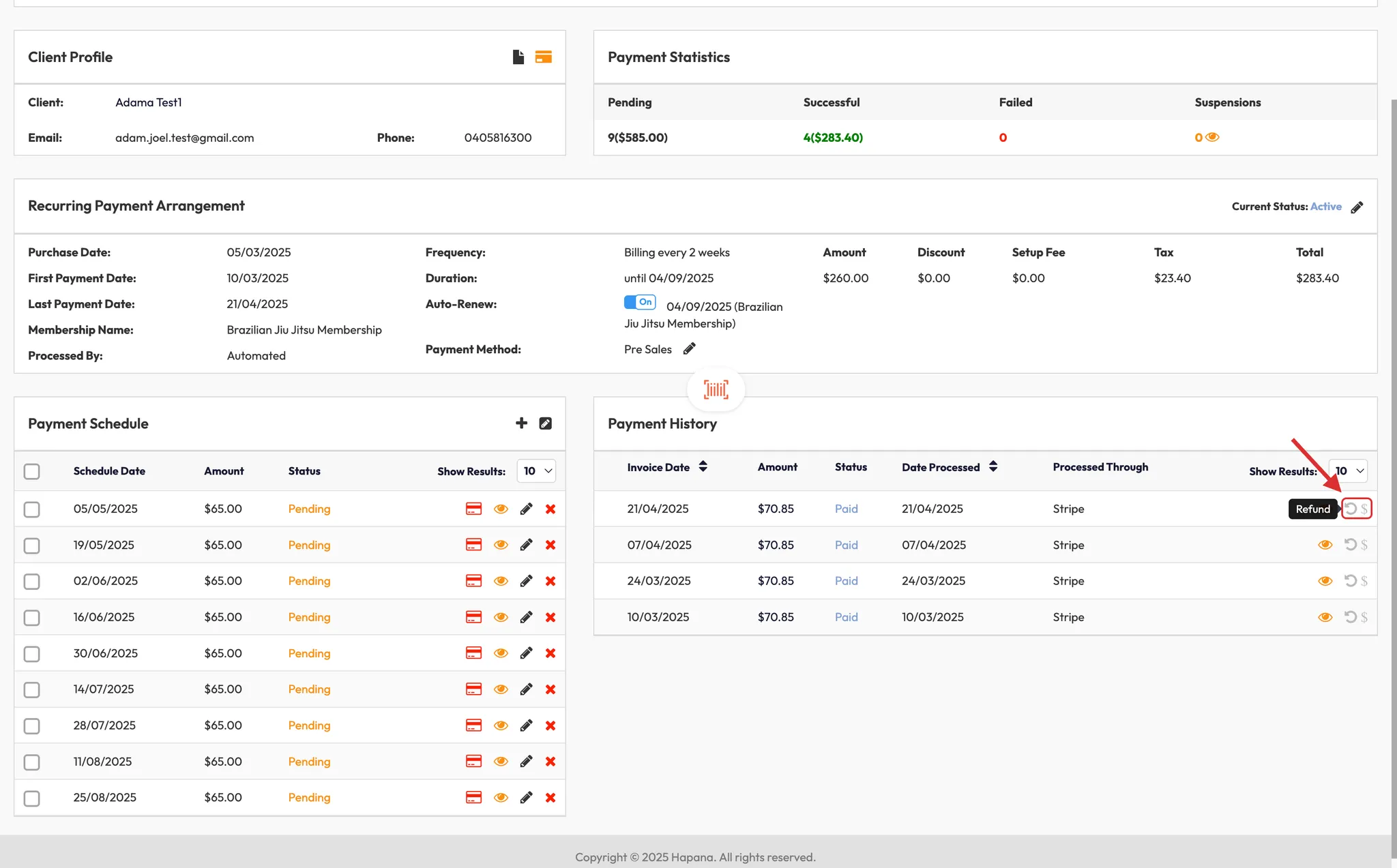1397x868 pixels.
Task: Add a new payment schedule entry
Action: click(521, 423)
